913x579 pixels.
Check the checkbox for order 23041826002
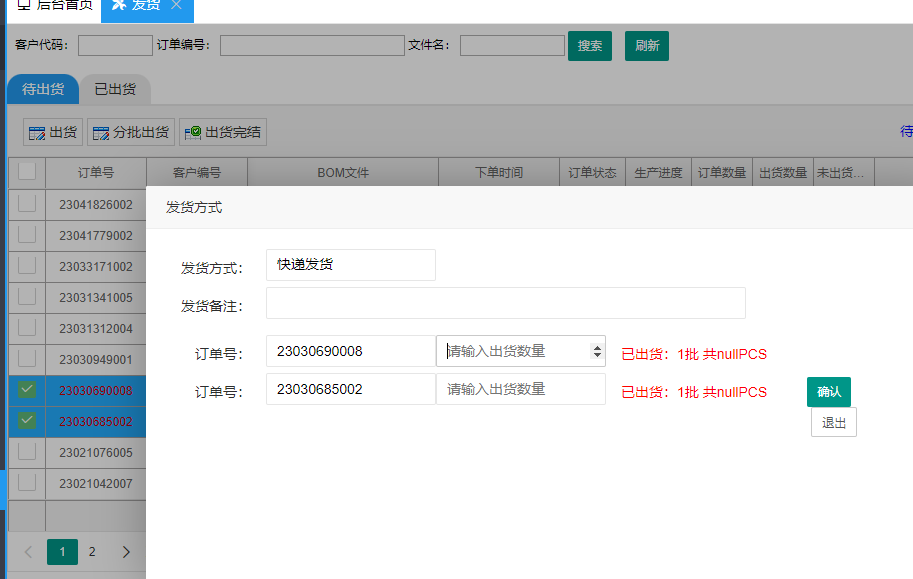27,204
